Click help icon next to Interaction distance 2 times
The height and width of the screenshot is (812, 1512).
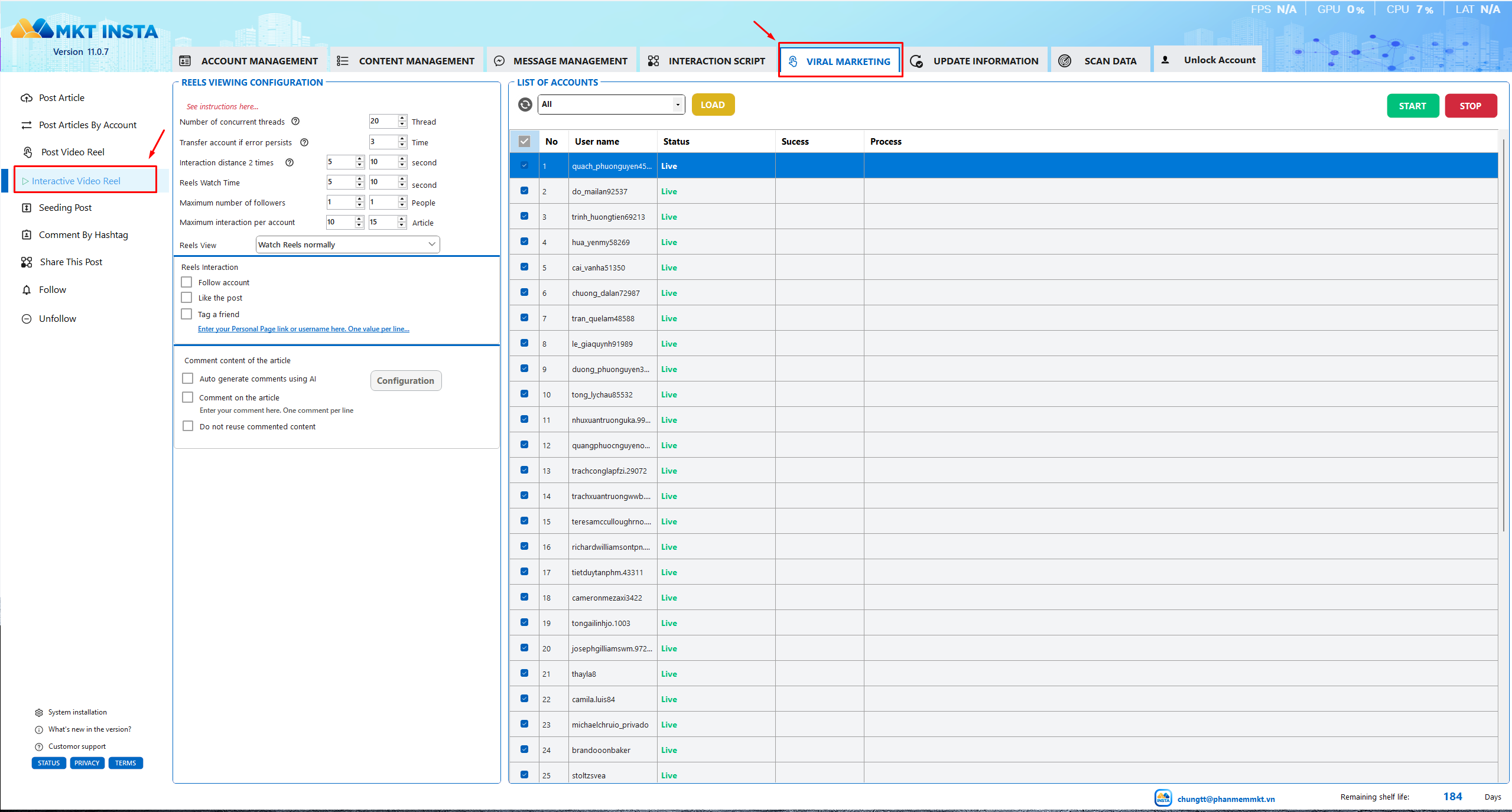click(290, 162)
